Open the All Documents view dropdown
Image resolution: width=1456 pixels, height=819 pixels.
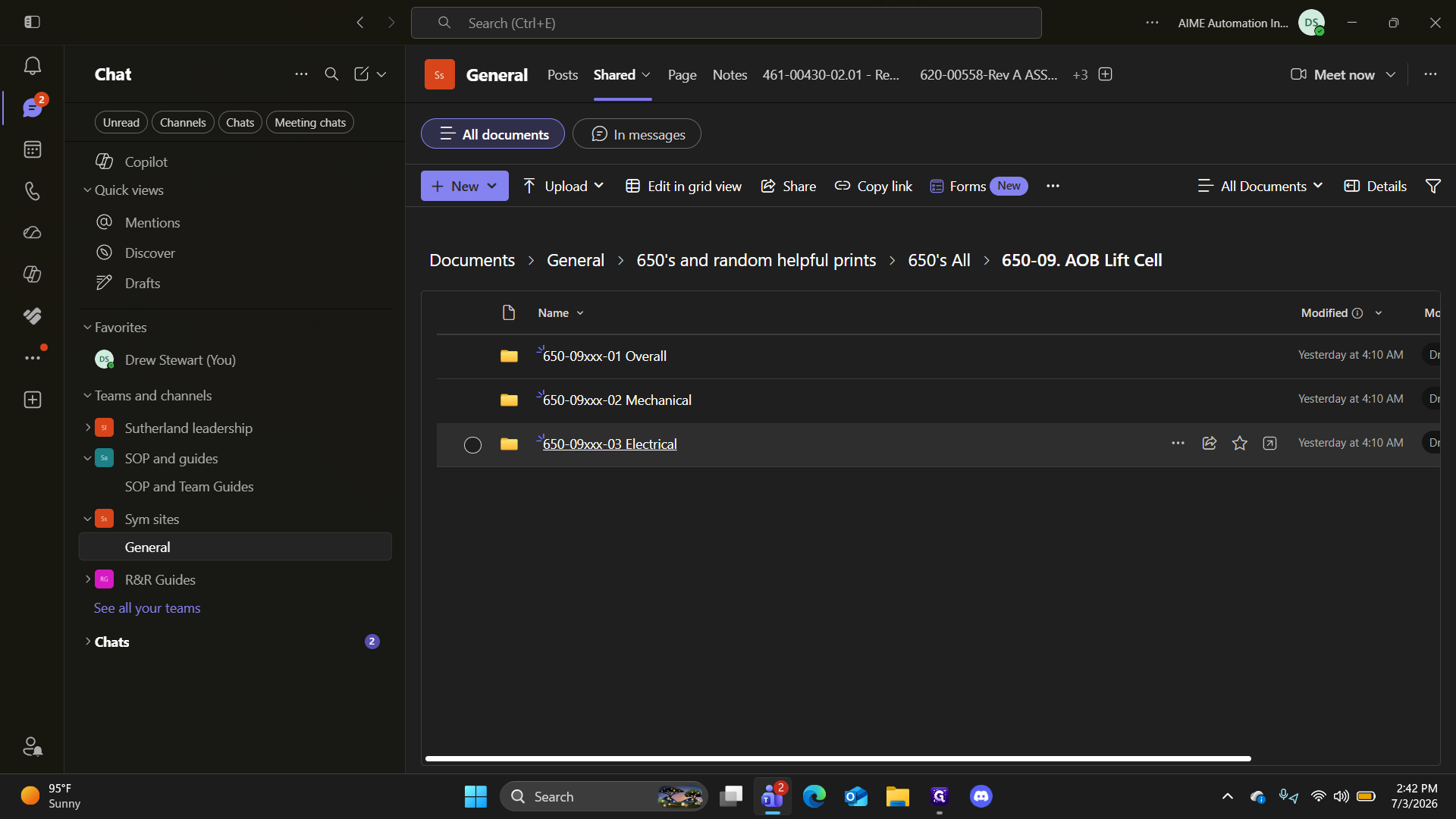tap(1260, 186)
